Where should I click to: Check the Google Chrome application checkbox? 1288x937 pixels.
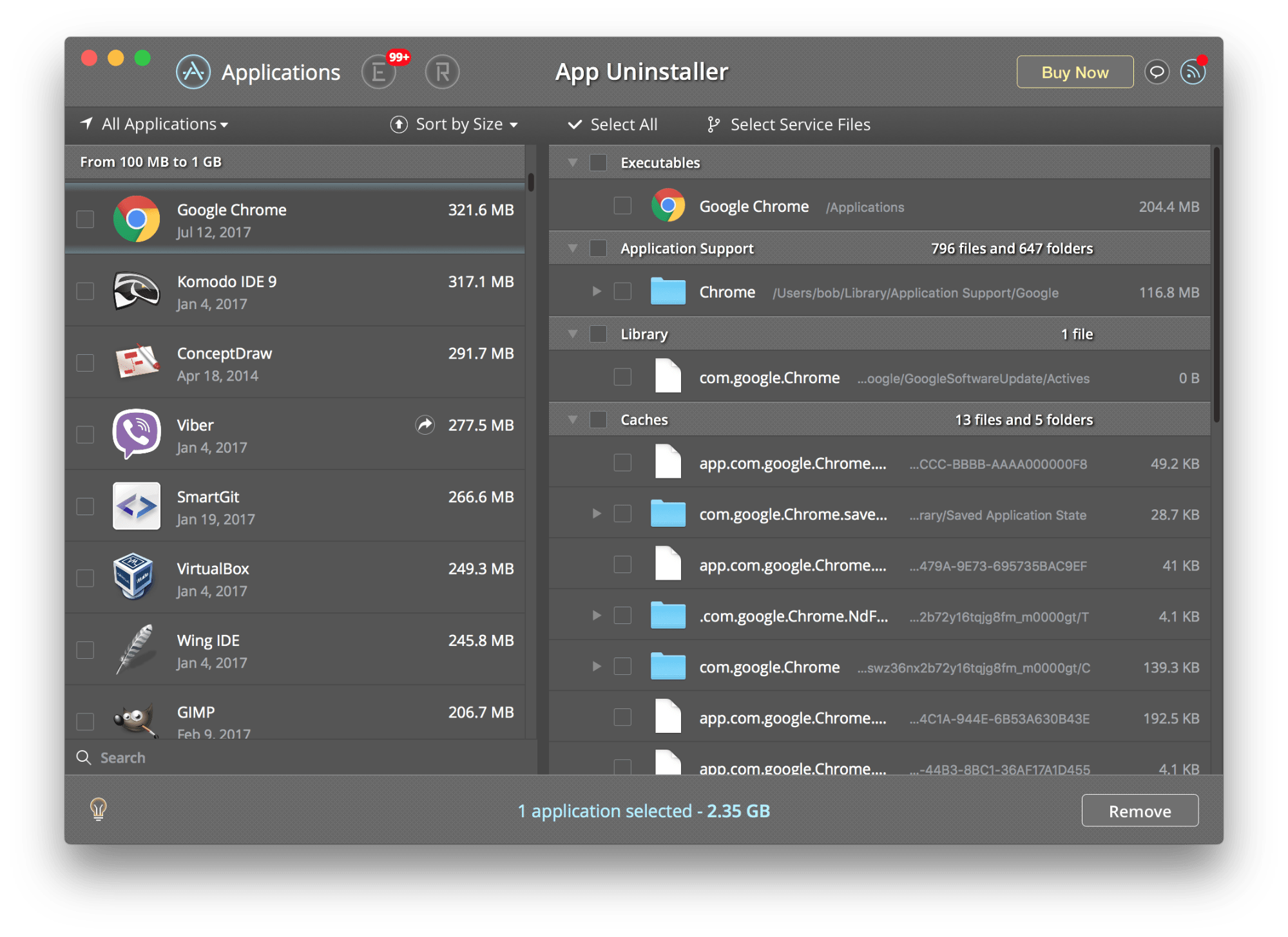pyautogui.click(x=85, y=219)
